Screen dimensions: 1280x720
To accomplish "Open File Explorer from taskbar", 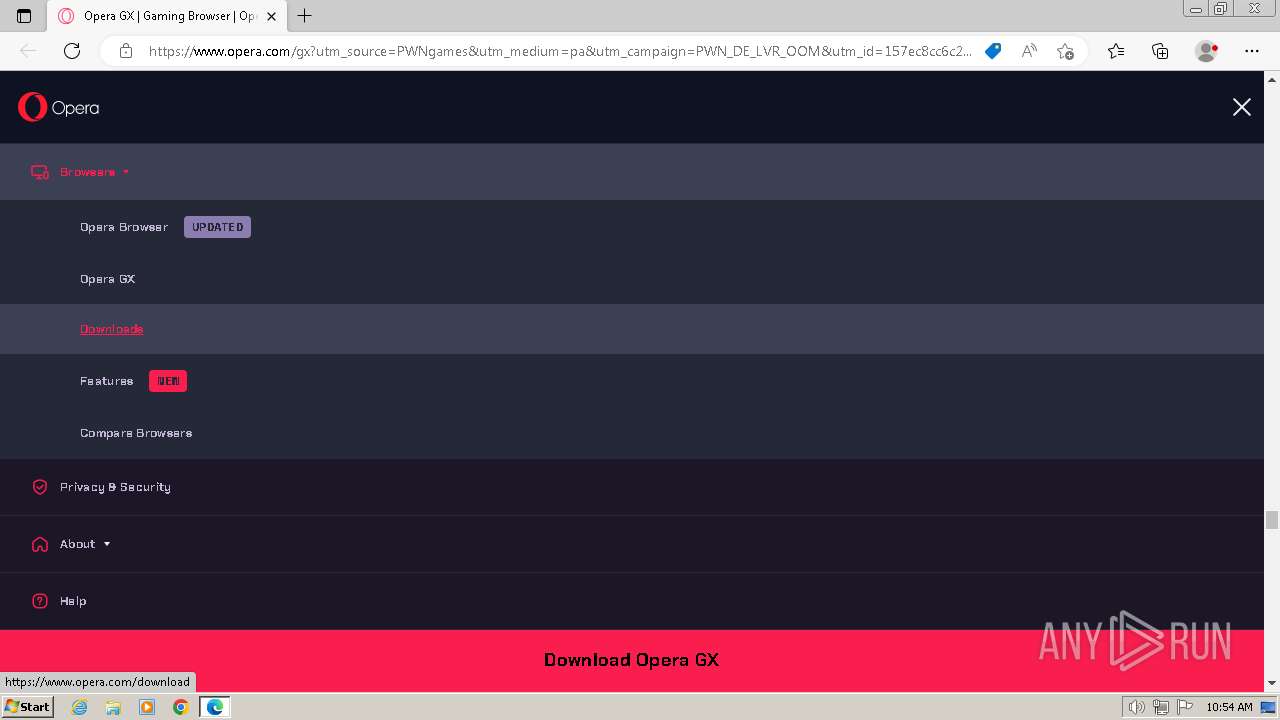I will (x=113, y=707).
